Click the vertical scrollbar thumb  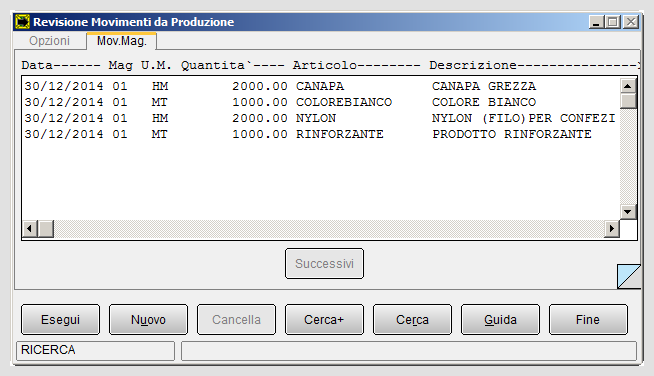(x=628, y=101)
